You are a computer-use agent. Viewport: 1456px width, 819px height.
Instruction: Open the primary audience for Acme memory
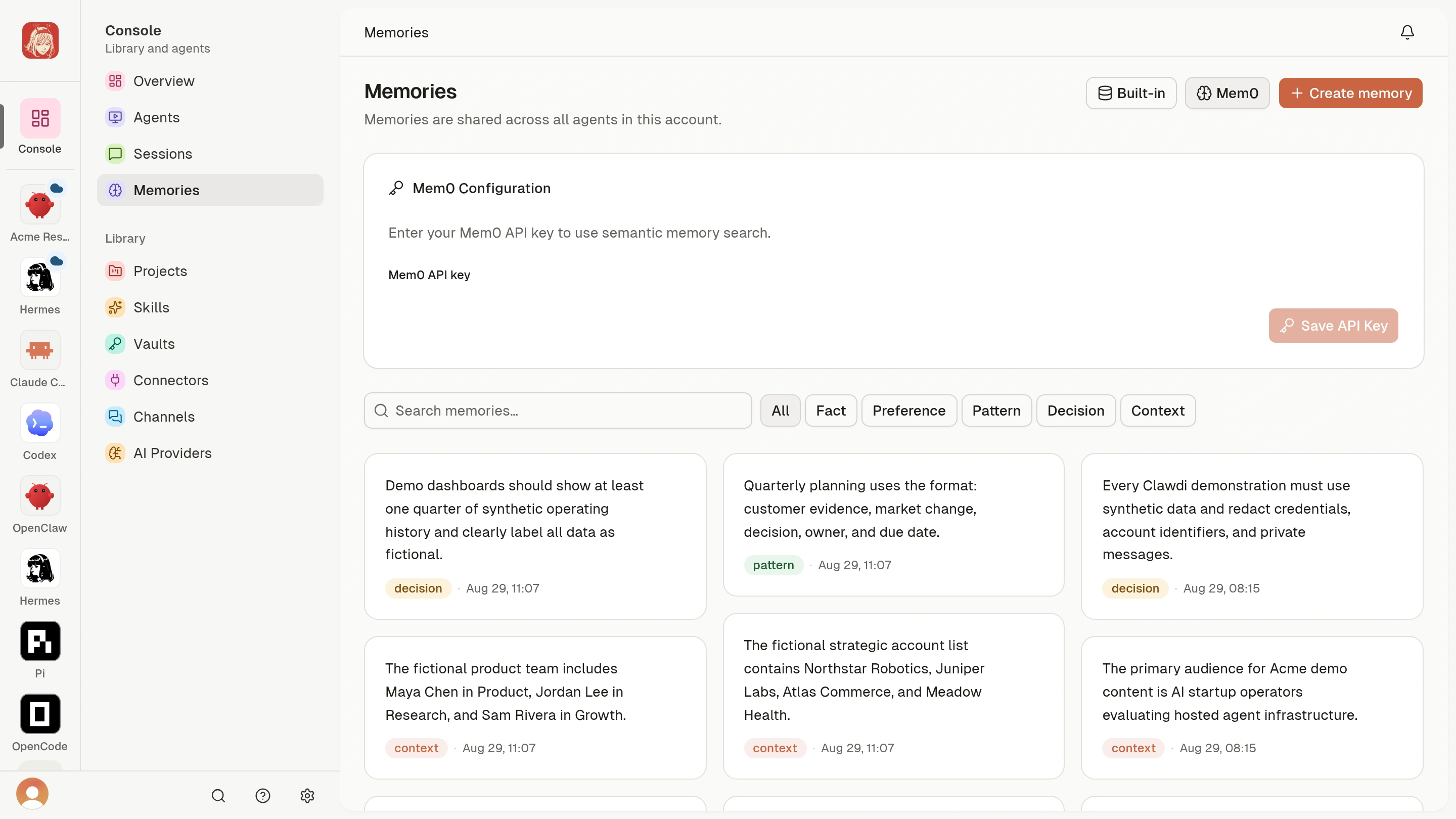[1252, 708]
